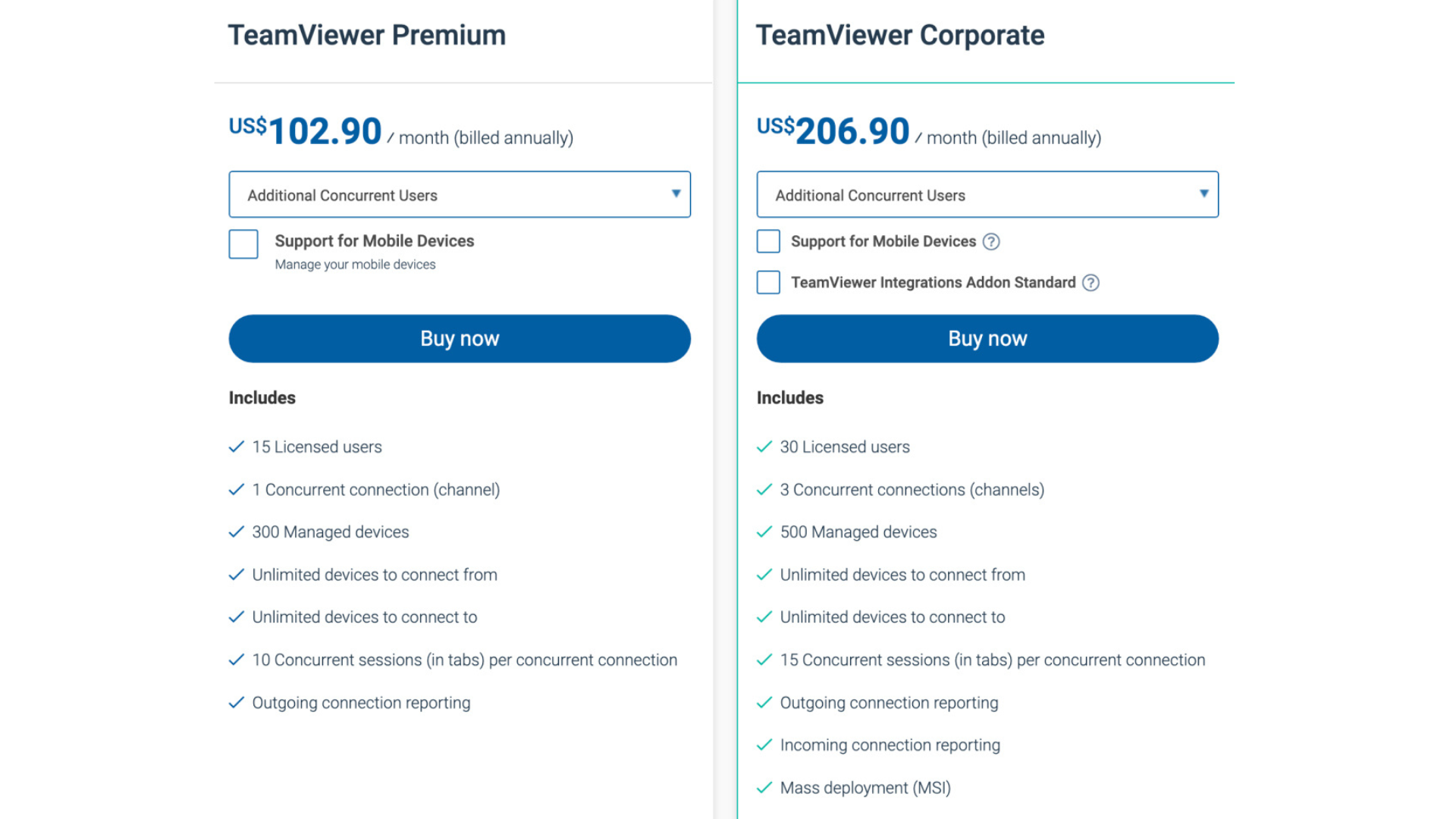This screenshot has width=1456, height=819.
Task: Click checkmark icon next to 30 Licensed users
Action: 764,447
